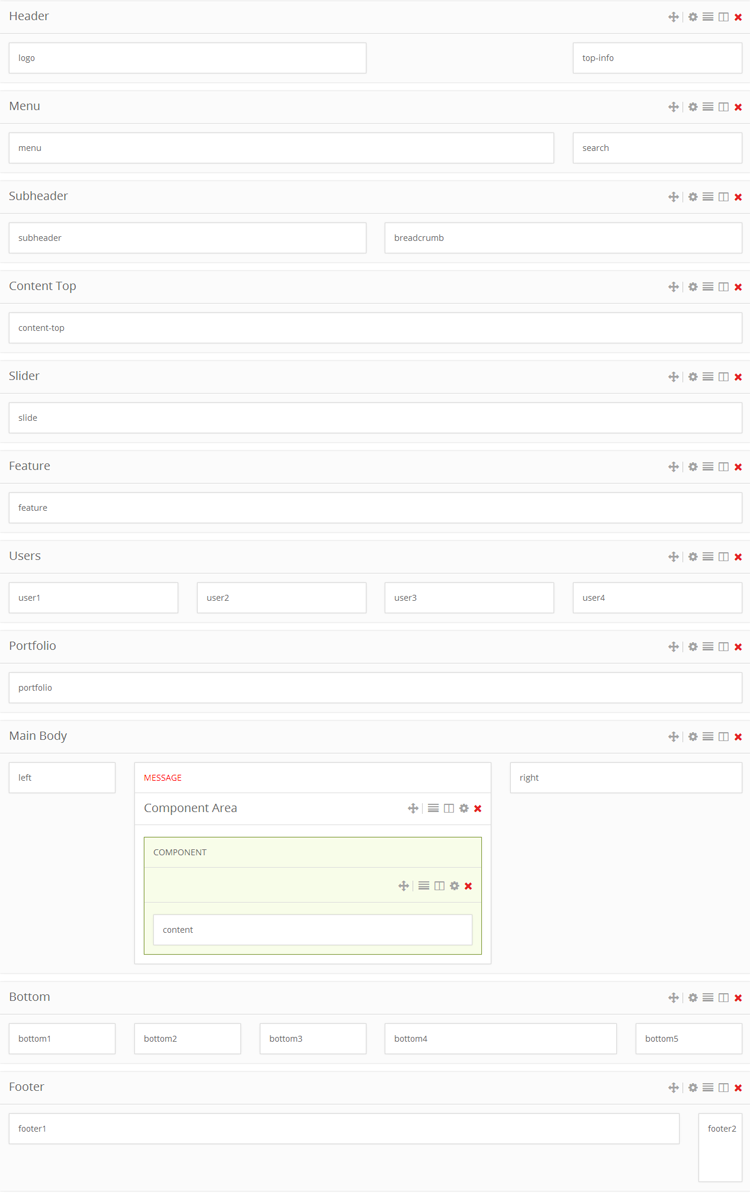The width and height of the screenshot is (750, 1195).
Task: Select the top-info position block
Action: coord(657,58)
